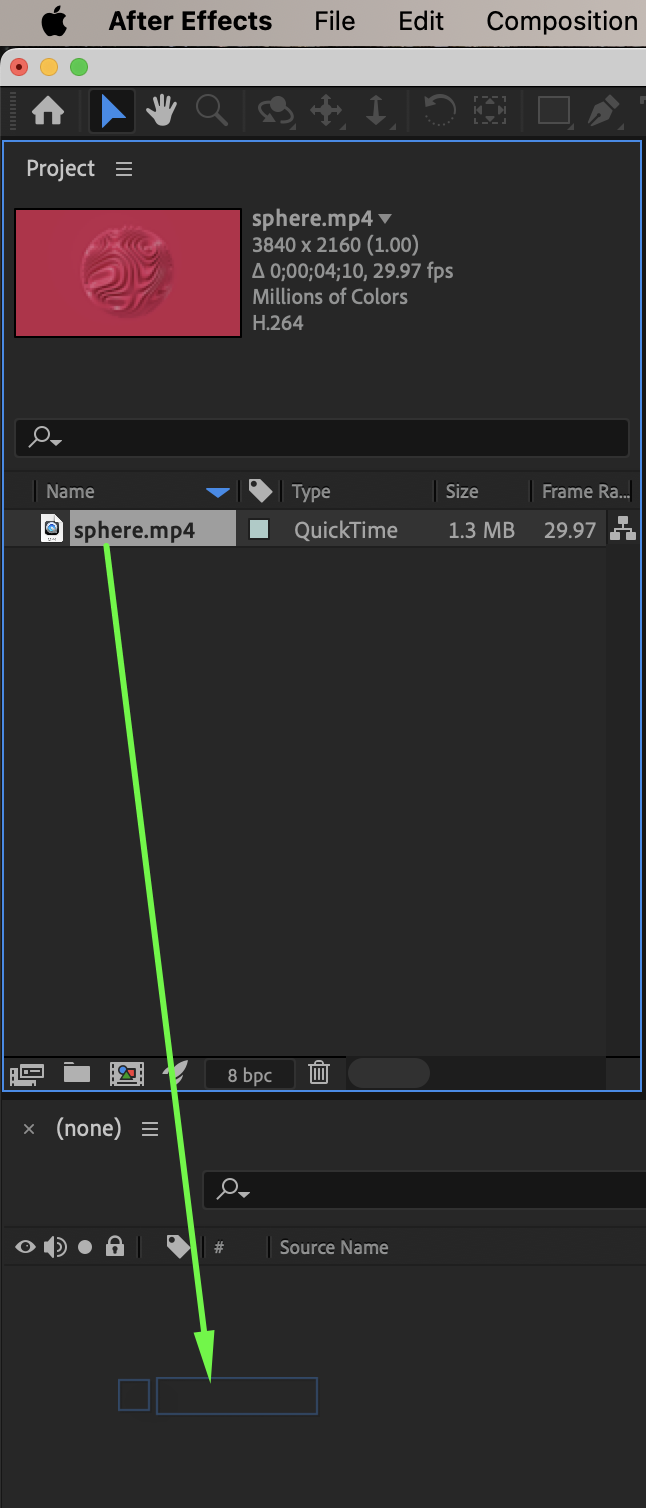Delete selected item with trash icon
This screenshot has width=646, height=1508.
[319, 1073]
